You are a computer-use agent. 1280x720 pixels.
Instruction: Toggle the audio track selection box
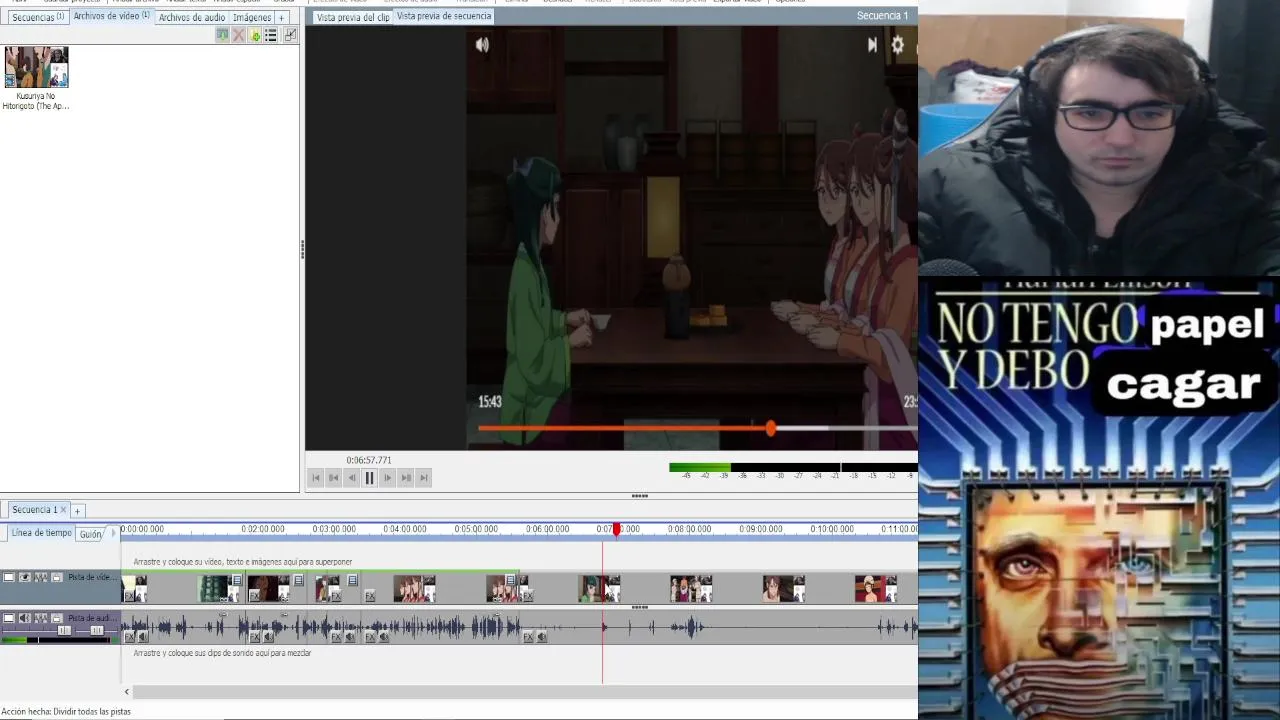point(9,618)
